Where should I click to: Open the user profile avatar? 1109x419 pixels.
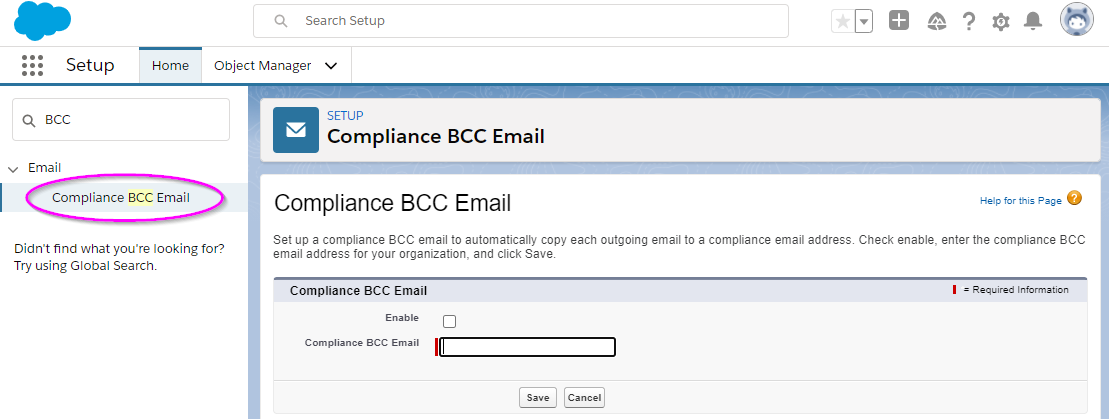pyautogui.click(x=1076, y=21)
